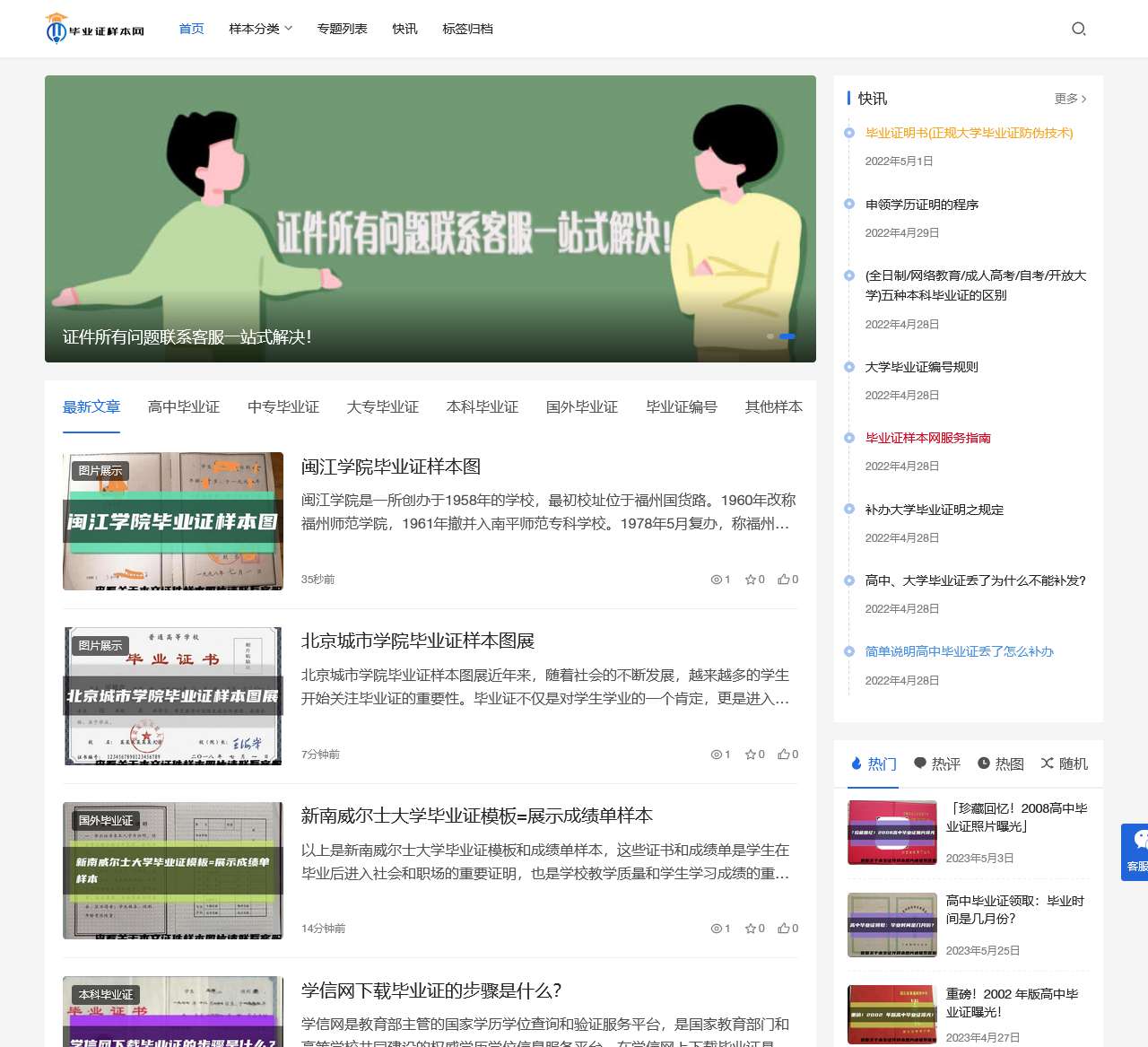Click the clock icon for 热图
This screenshot has width=1148, height=1047.
tap(984, 763)
